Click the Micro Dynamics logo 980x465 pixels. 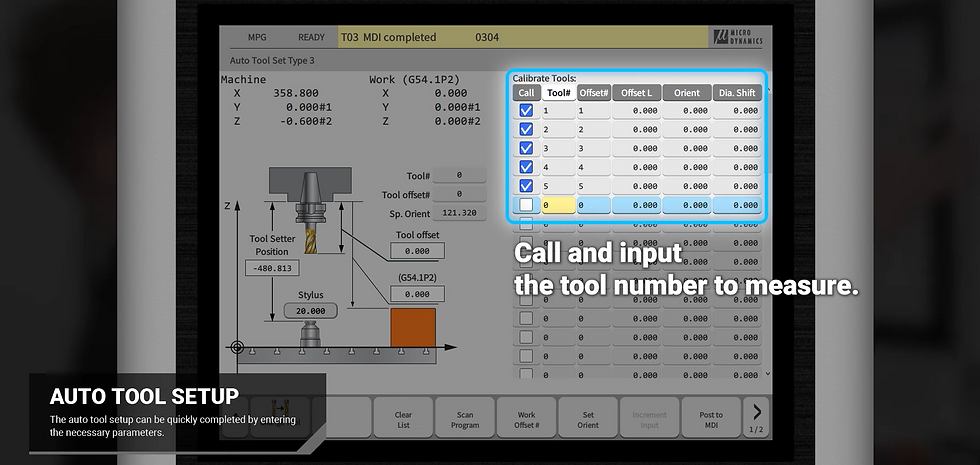pyautogui.click(x=739, y=36)
